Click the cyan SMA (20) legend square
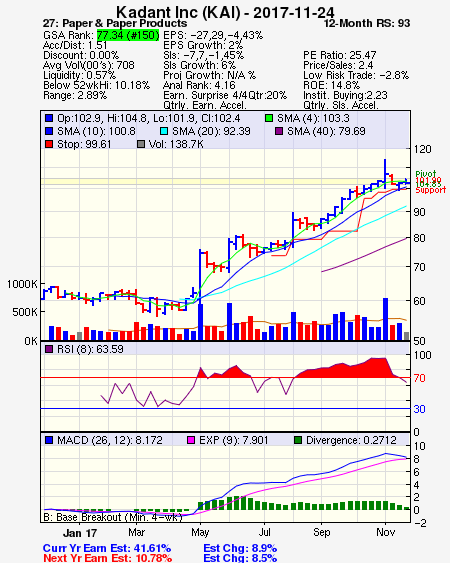Screen dimensions: 450x563 coord(164,131)
